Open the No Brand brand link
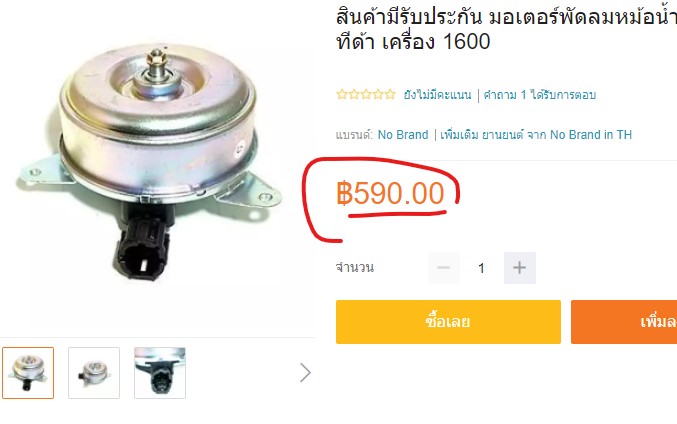The height and width of the screenshot is (424, 677). tap(403, 135)
